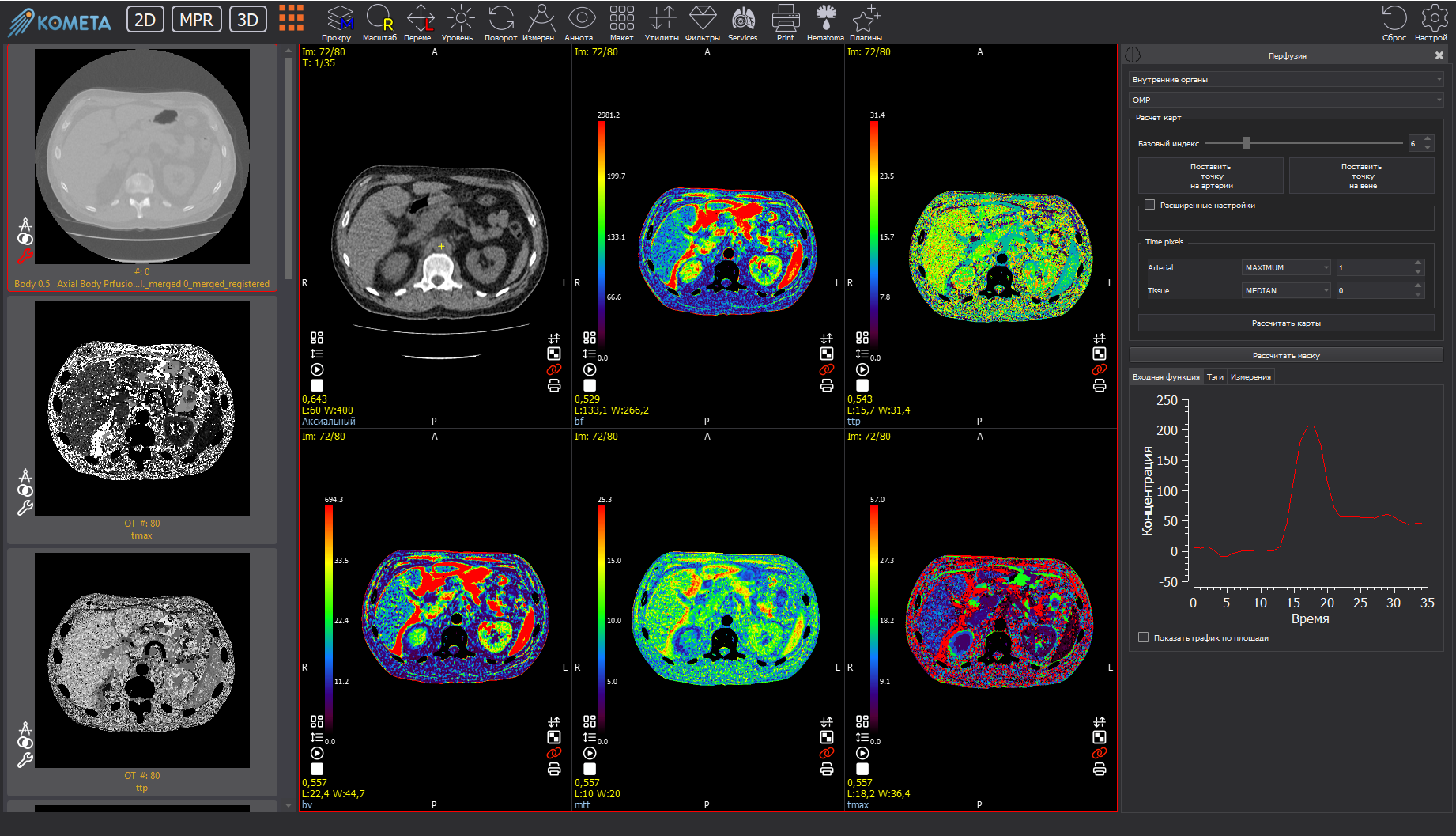
Task: Select the Поворот rotate tool
Action: 500,23
